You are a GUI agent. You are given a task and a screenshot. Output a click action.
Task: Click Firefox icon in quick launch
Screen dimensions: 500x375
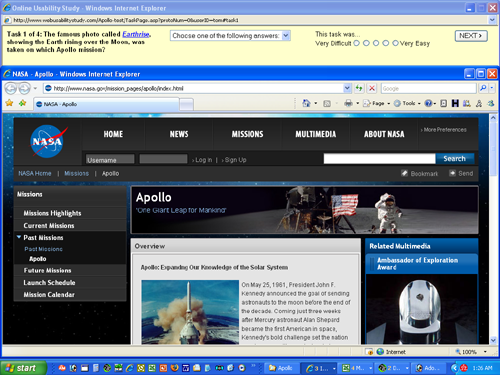point(174,368)
